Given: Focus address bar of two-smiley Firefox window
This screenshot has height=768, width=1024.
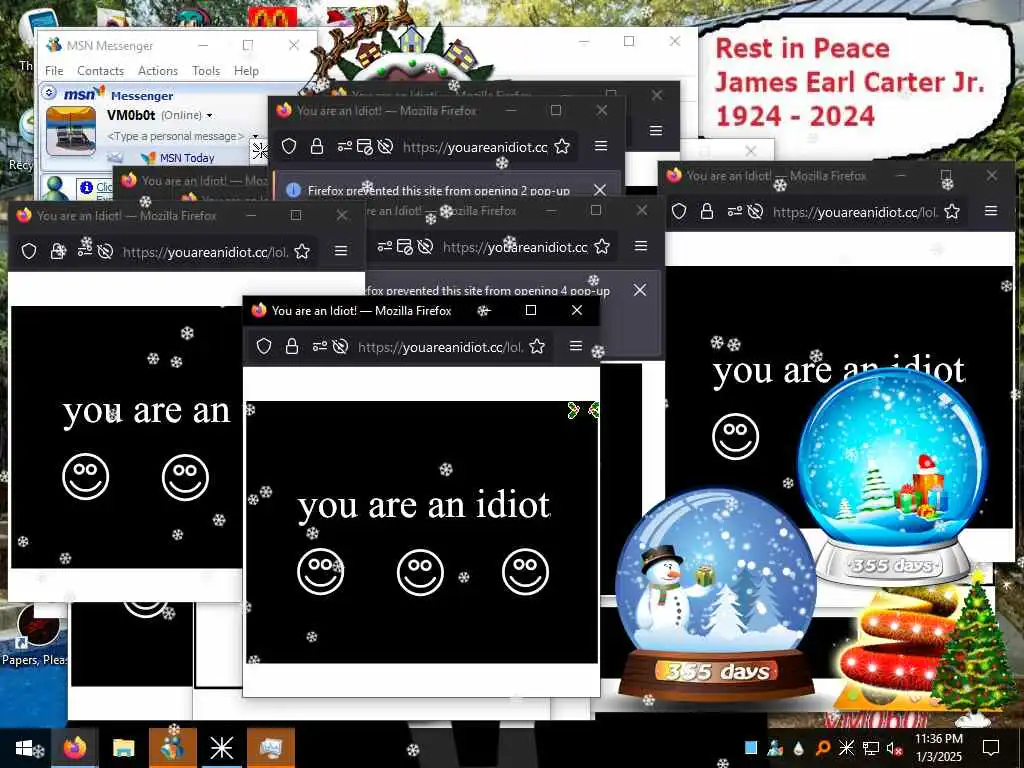Looking at the screenshot, I should 205,252.
